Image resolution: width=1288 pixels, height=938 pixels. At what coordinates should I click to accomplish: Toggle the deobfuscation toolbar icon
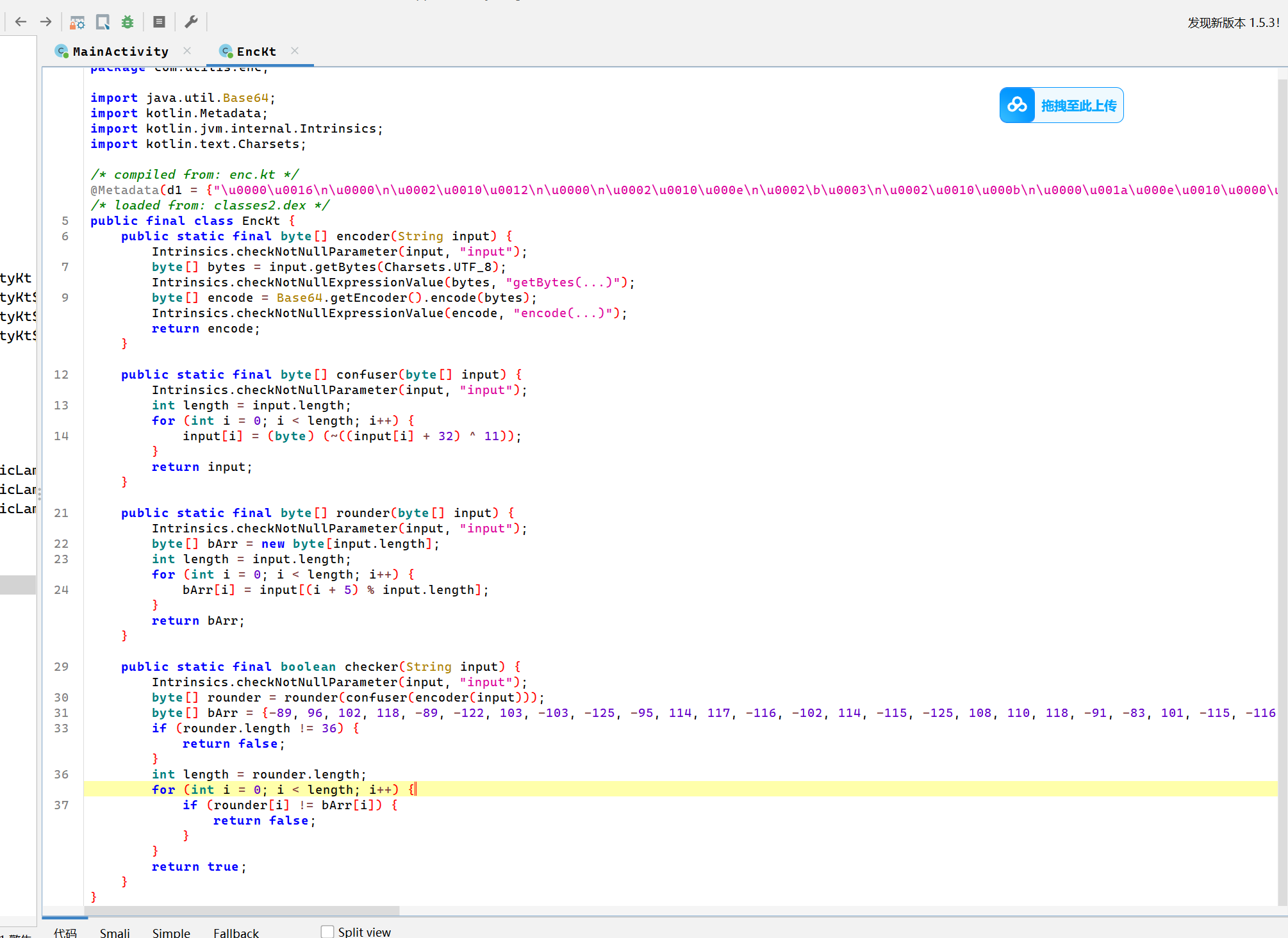(78, 22)
